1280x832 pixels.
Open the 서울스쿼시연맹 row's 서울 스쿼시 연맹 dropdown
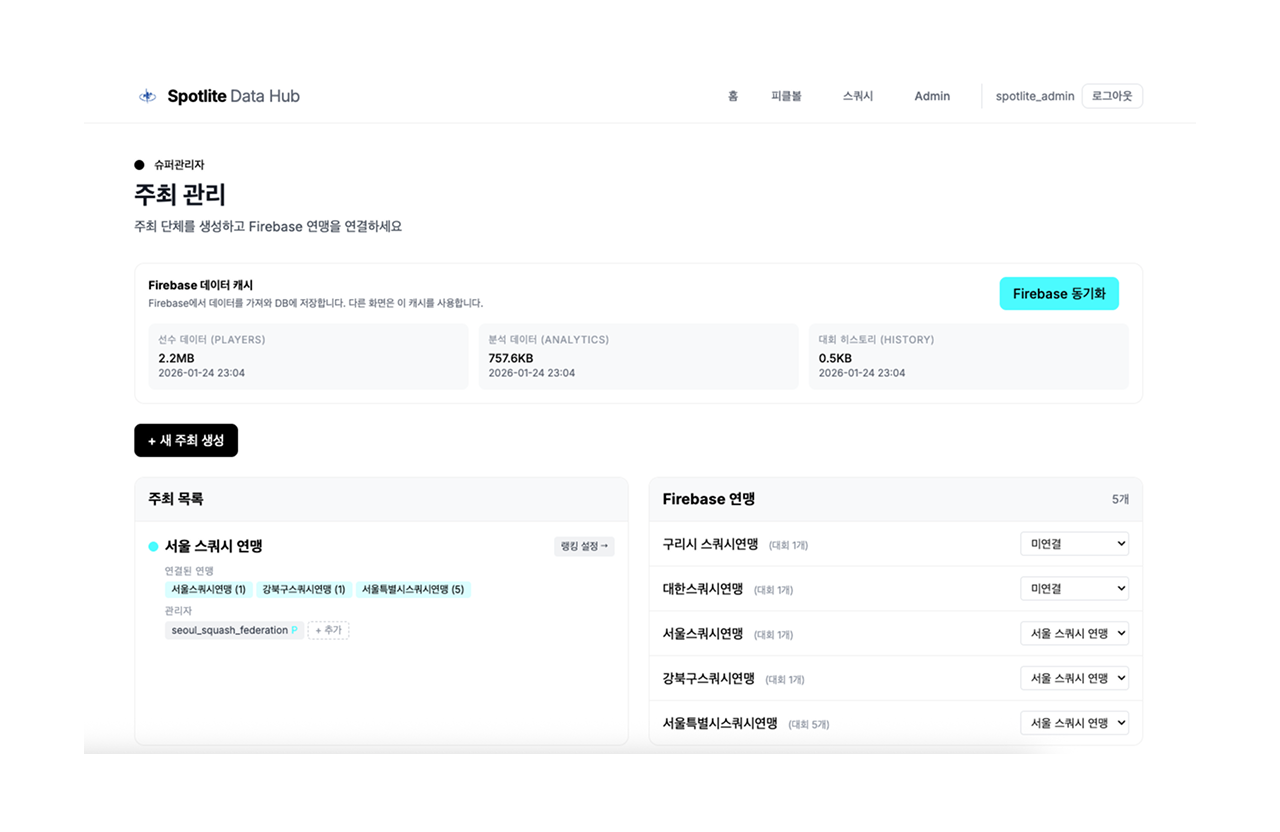click(1074, 632)
